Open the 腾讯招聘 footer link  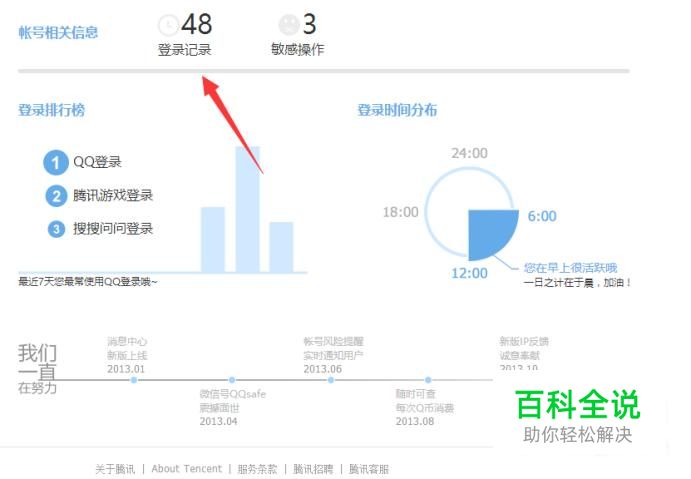313,469
